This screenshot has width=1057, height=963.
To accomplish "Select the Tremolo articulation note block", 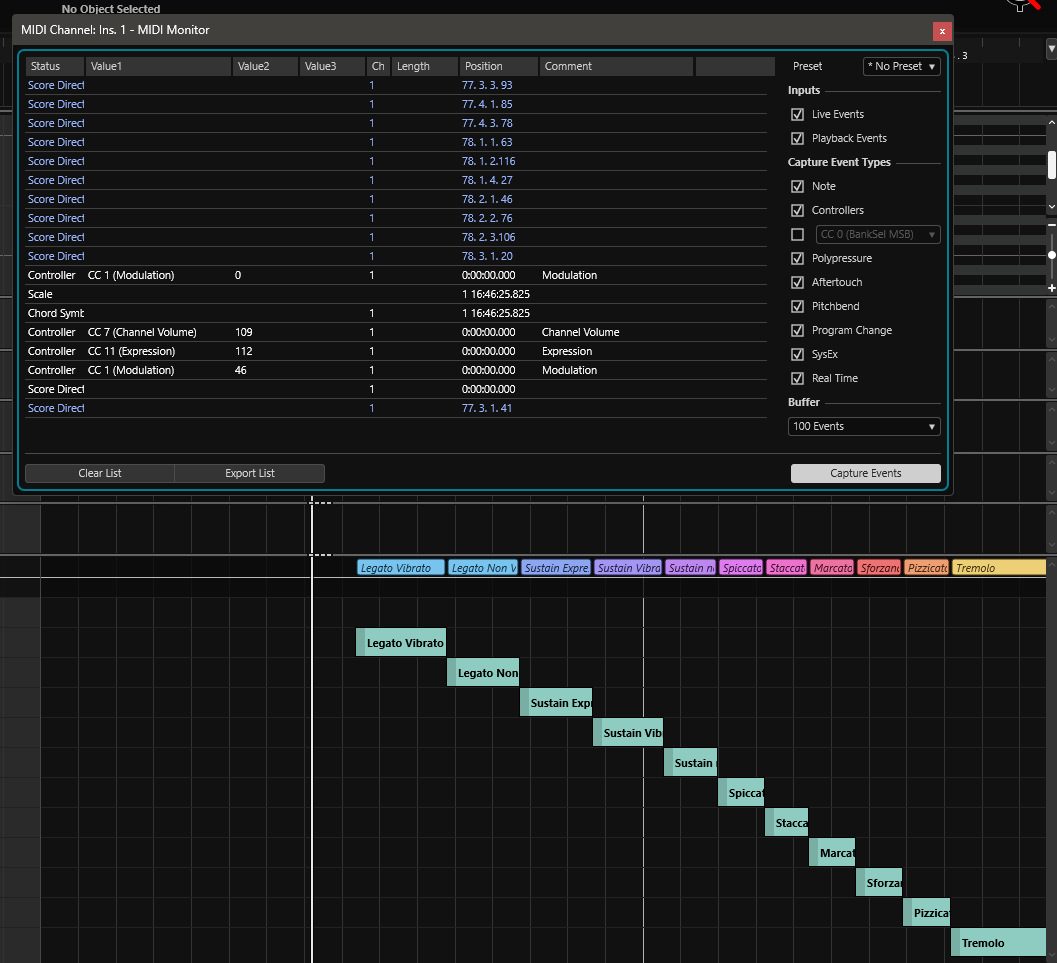I will [998, 943].
